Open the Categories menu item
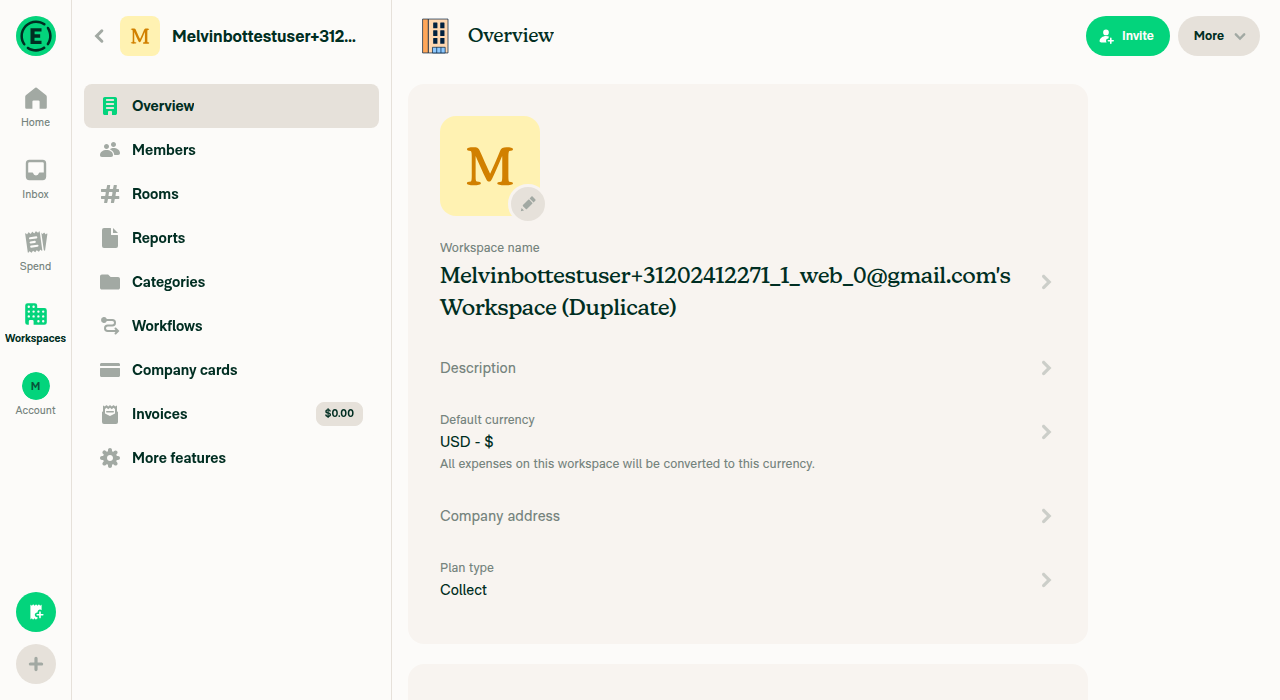The width and height of the screenshot is (1280, 700). pos(231,282)
